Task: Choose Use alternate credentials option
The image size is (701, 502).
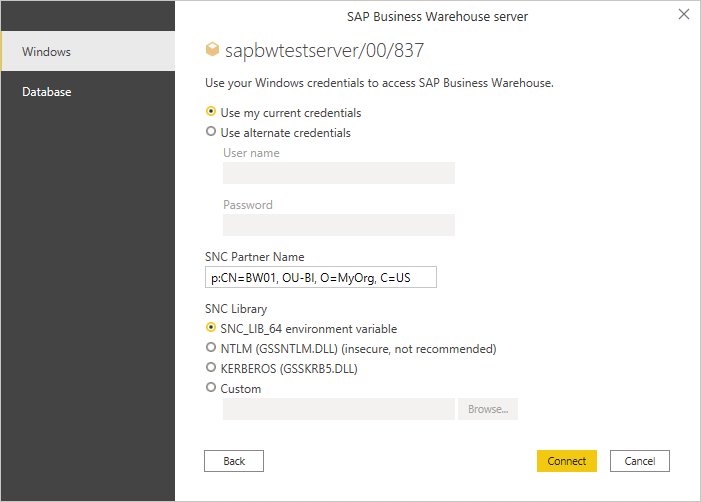Action: [211, 131]
